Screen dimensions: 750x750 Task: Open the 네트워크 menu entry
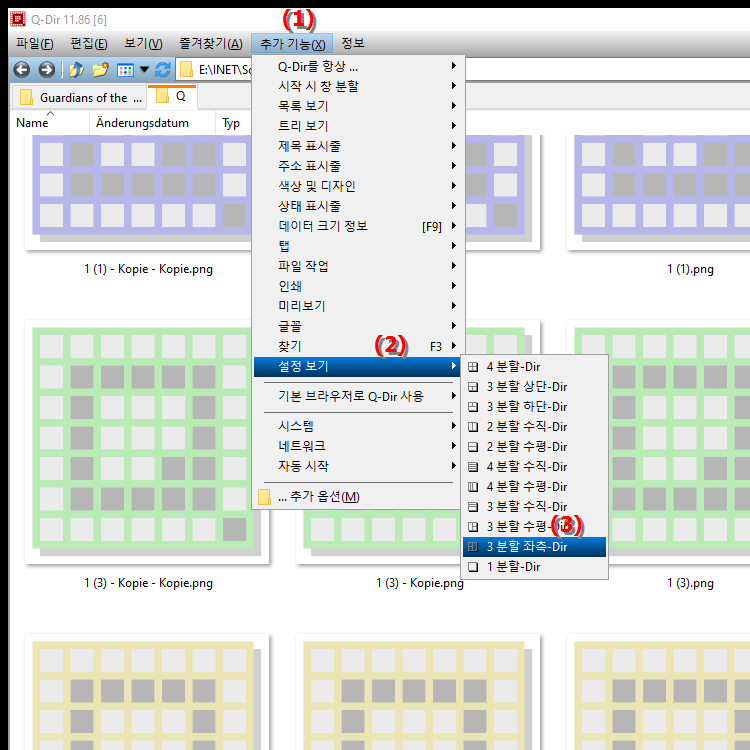coord(357,446)
